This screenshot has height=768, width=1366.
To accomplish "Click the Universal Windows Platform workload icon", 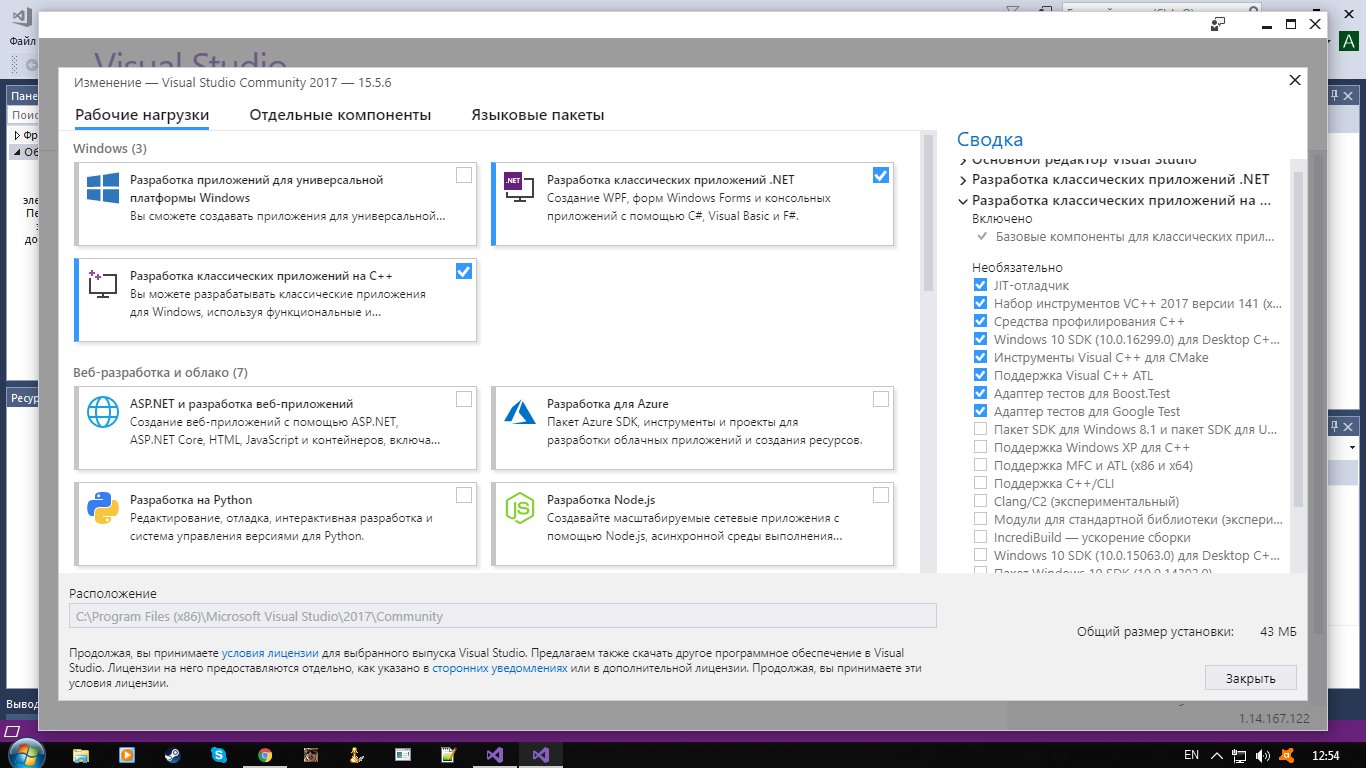I will click(103, 190).
